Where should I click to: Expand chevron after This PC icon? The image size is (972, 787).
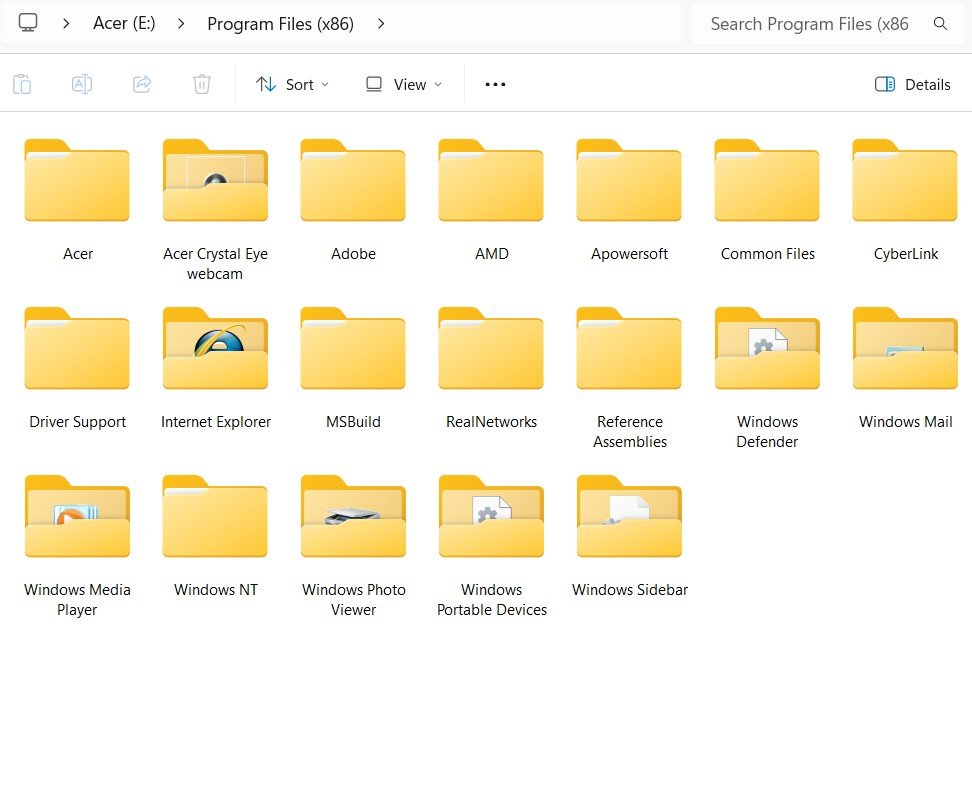pyautogui.click(x=66, y=24)
